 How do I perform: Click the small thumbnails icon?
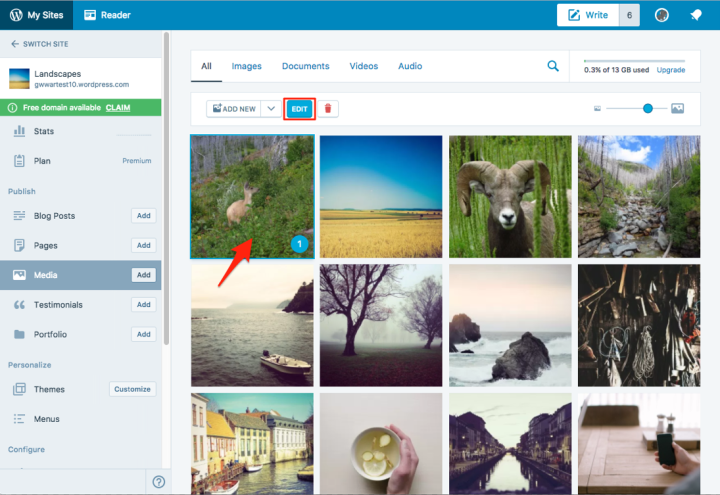[597, 108]
